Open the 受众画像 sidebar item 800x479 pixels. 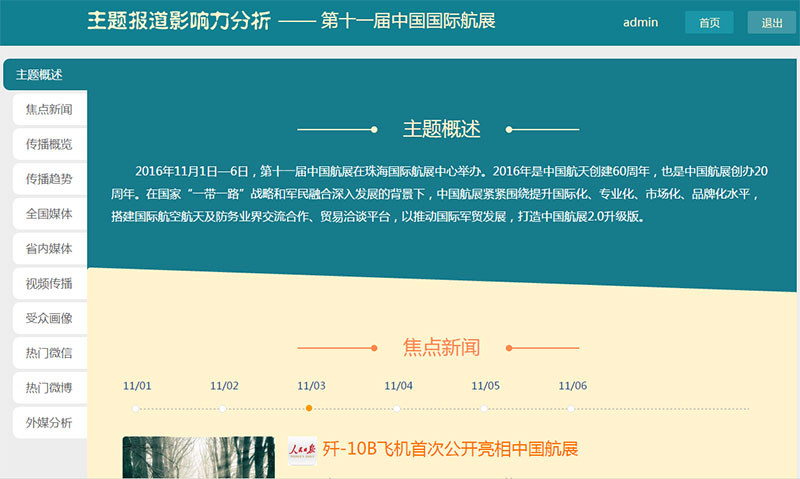(x=49, y=318)
